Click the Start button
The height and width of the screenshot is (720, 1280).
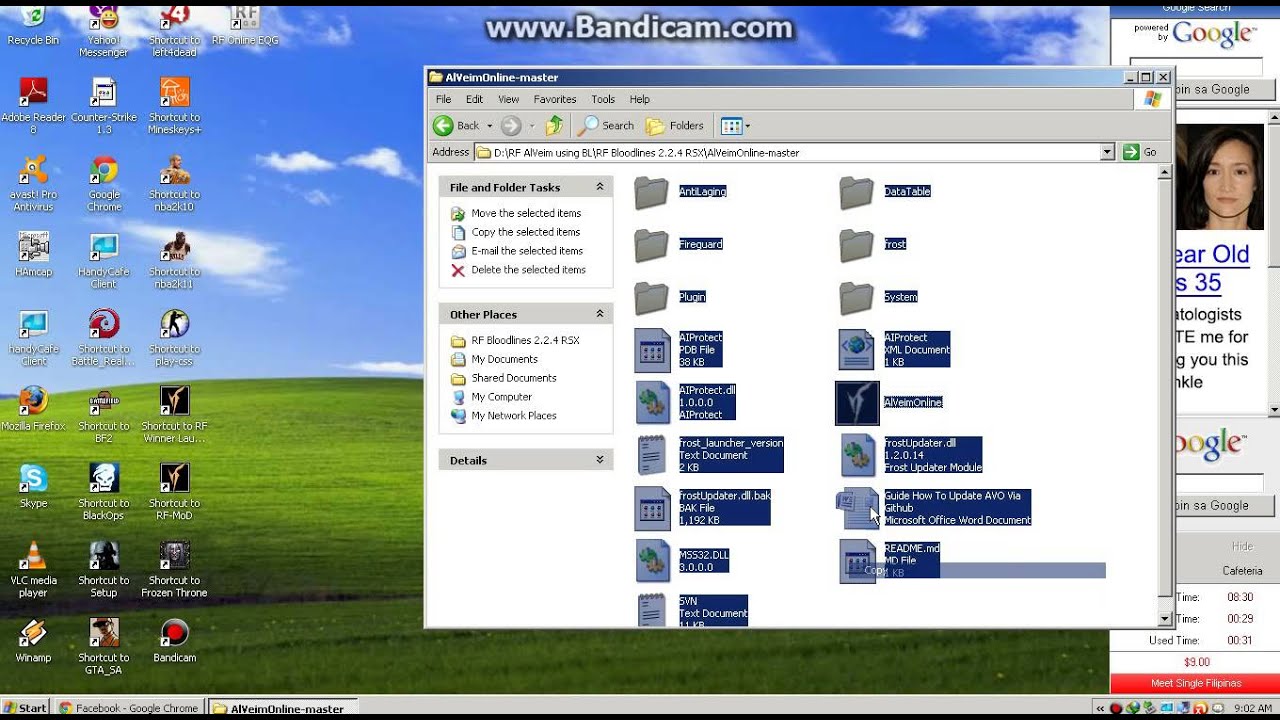tap(25, 708)
